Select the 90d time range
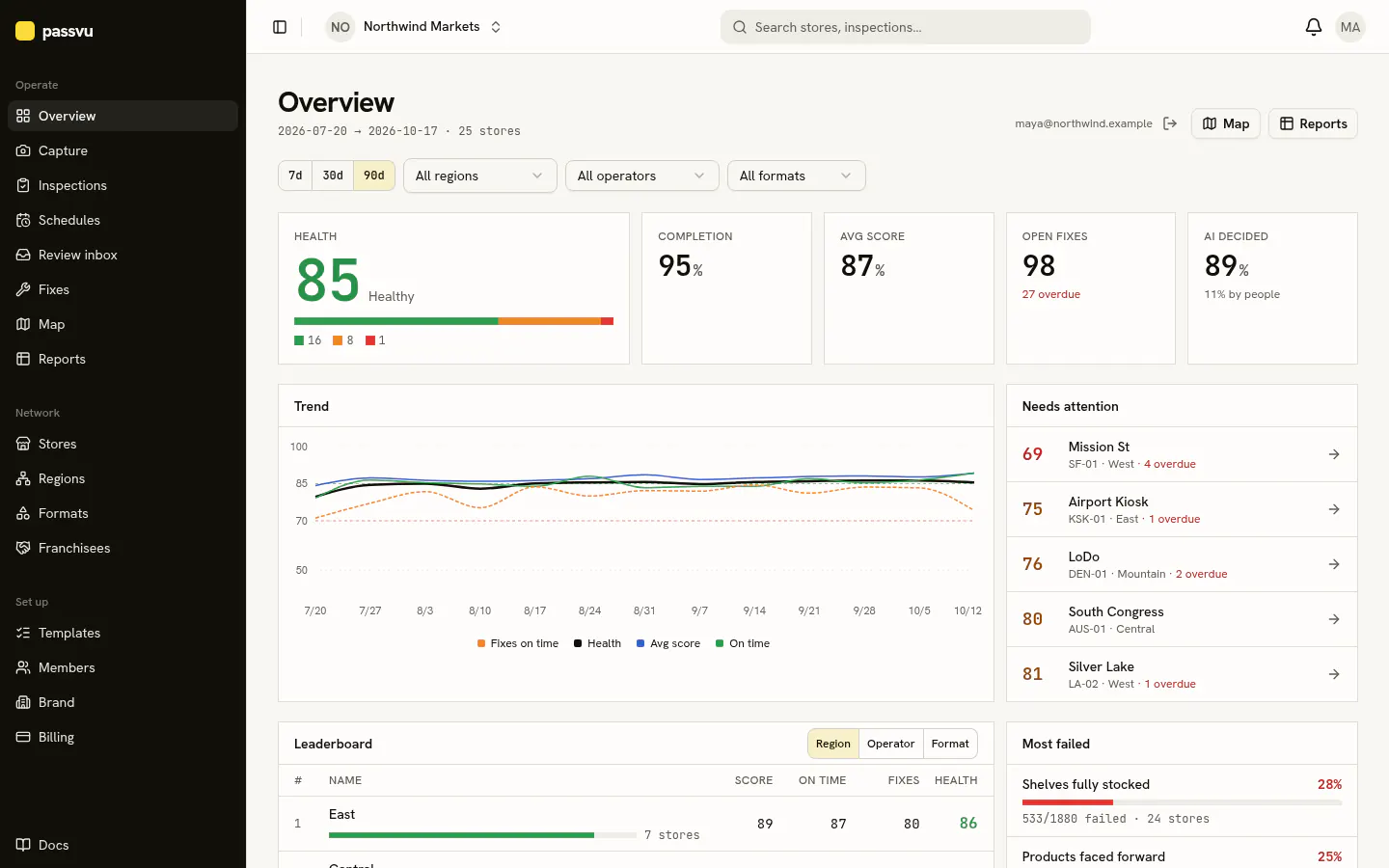The height and width of the screenshot is (868, 1389). coord(374,176)
